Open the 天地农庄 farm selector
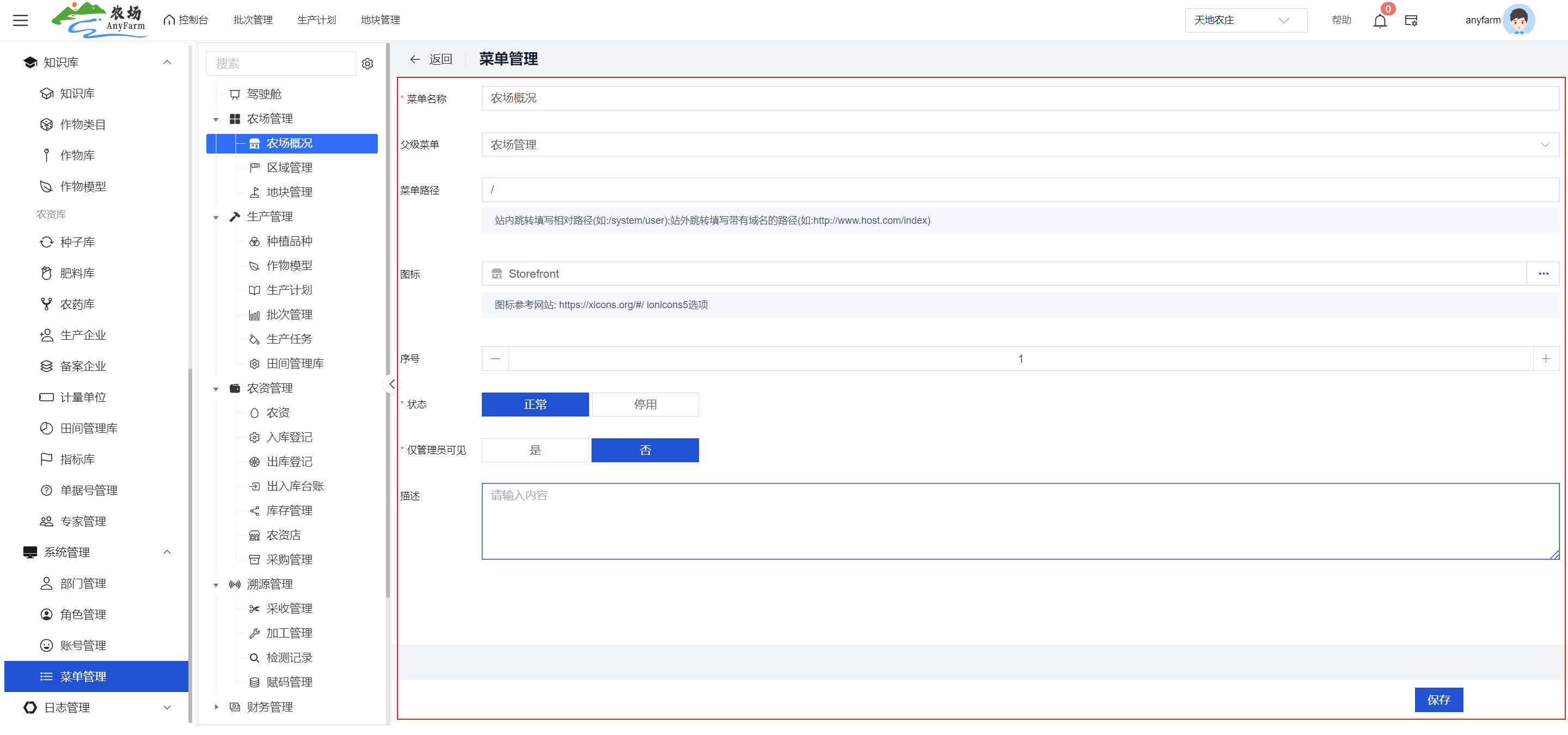The image size is (1568, 735). click(x=1245, y=20)
